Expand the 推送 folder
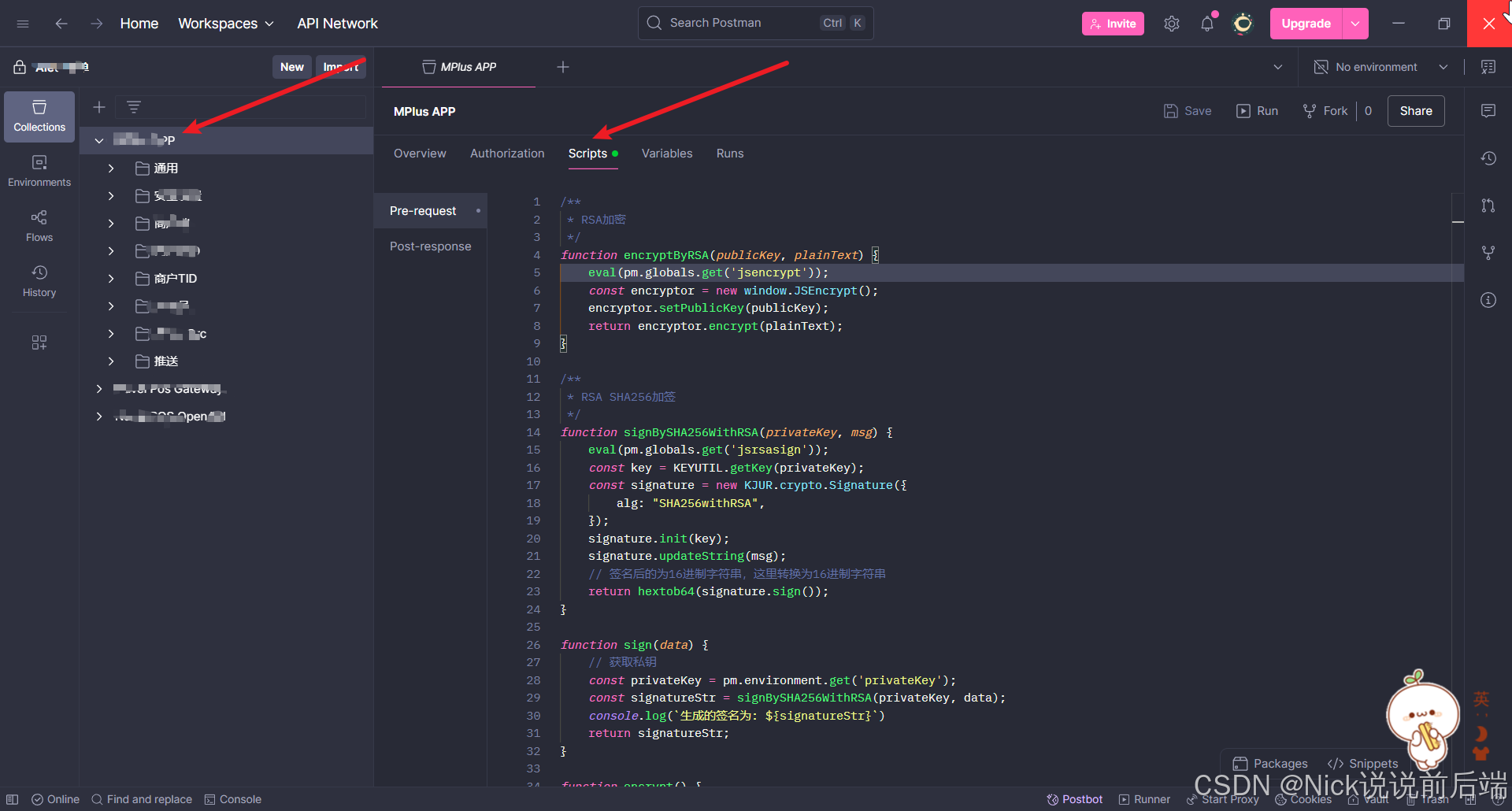 [111, 361]
